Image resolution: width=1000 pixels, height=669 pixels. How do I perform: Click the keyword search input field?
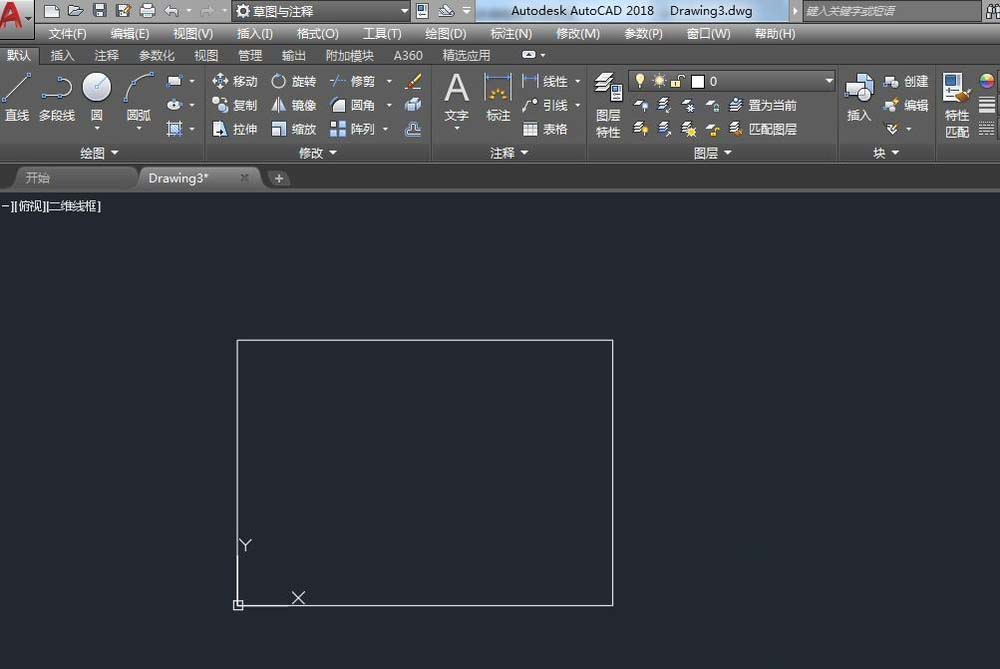[x=890, y=11]
